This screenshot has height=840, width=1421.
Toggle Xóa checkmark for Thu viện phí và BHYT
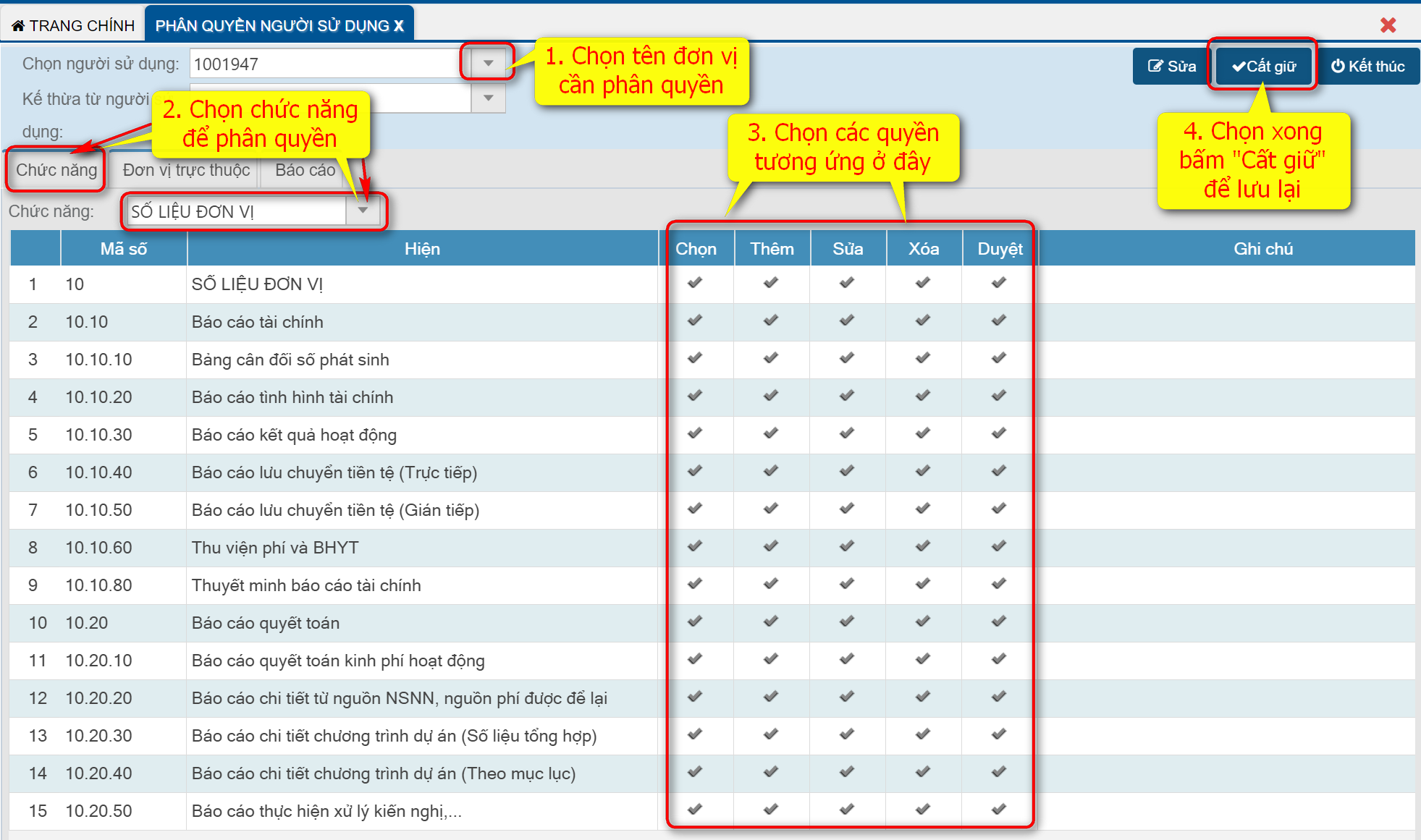click(922, 546)
